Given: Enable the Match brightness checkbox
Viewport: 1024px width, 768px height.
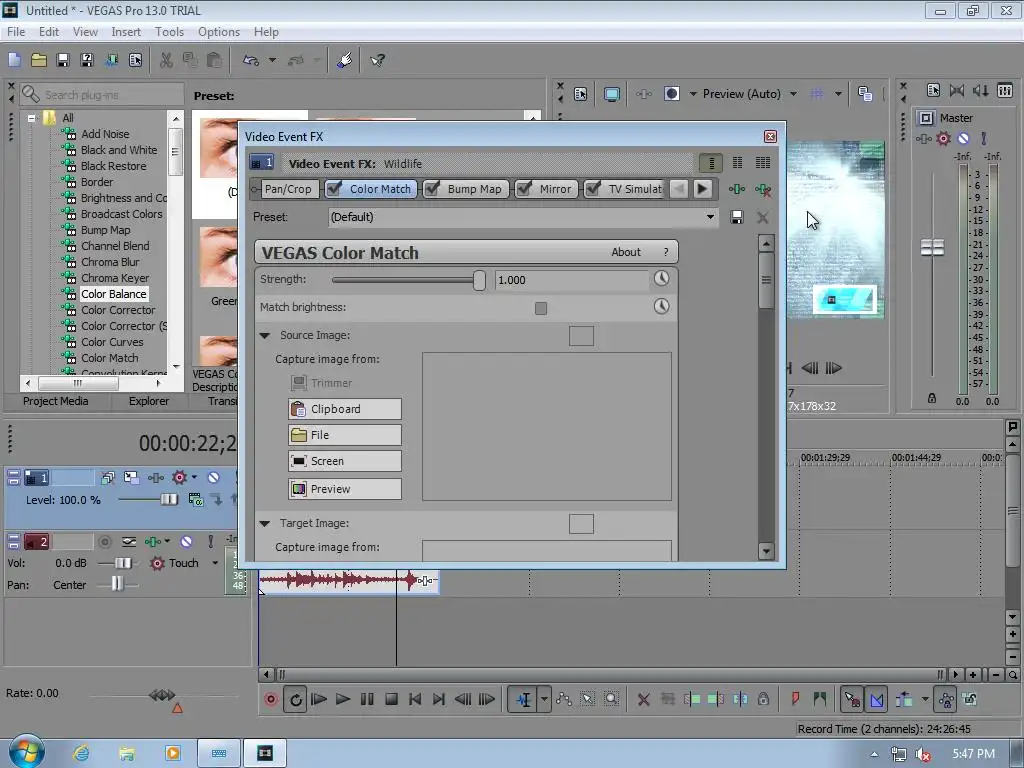Looking at the screenshot, I should (541, 308).
